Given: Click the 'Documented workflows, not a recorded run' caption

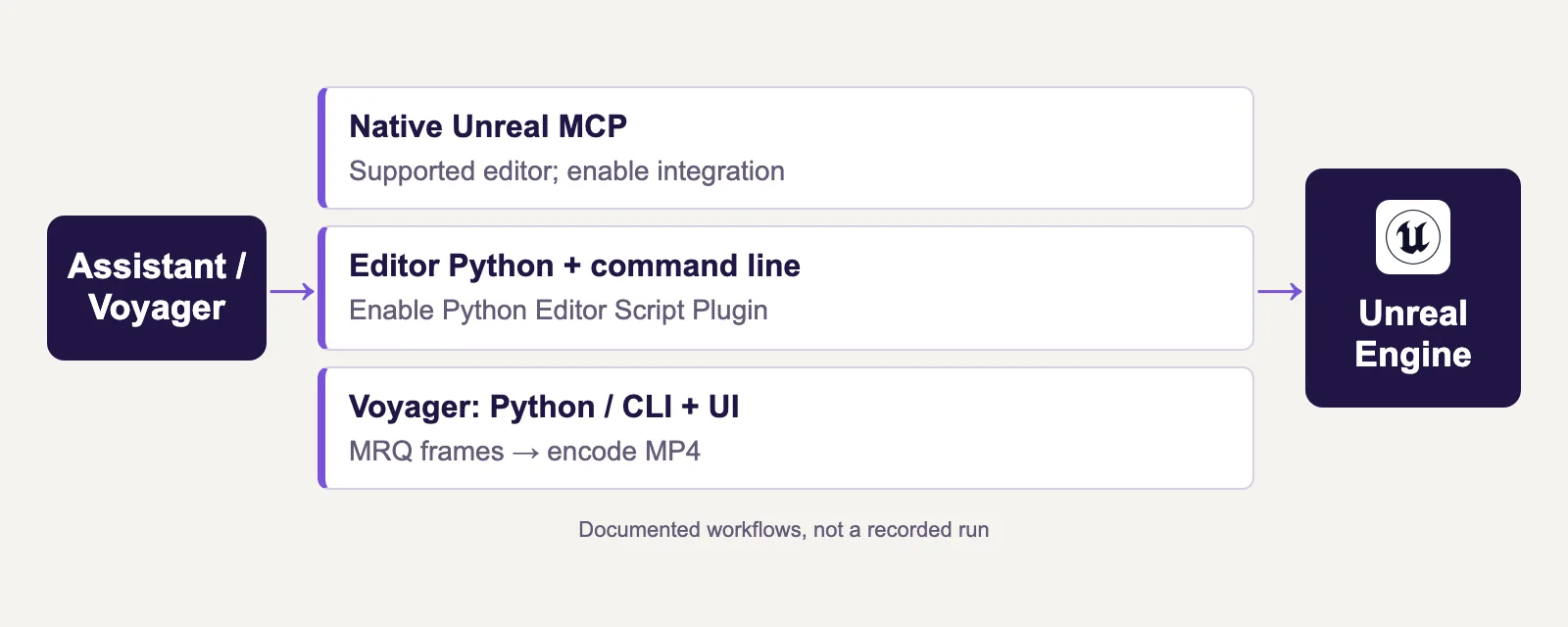Looking at the screenshot, I should (x=784, y=530).
